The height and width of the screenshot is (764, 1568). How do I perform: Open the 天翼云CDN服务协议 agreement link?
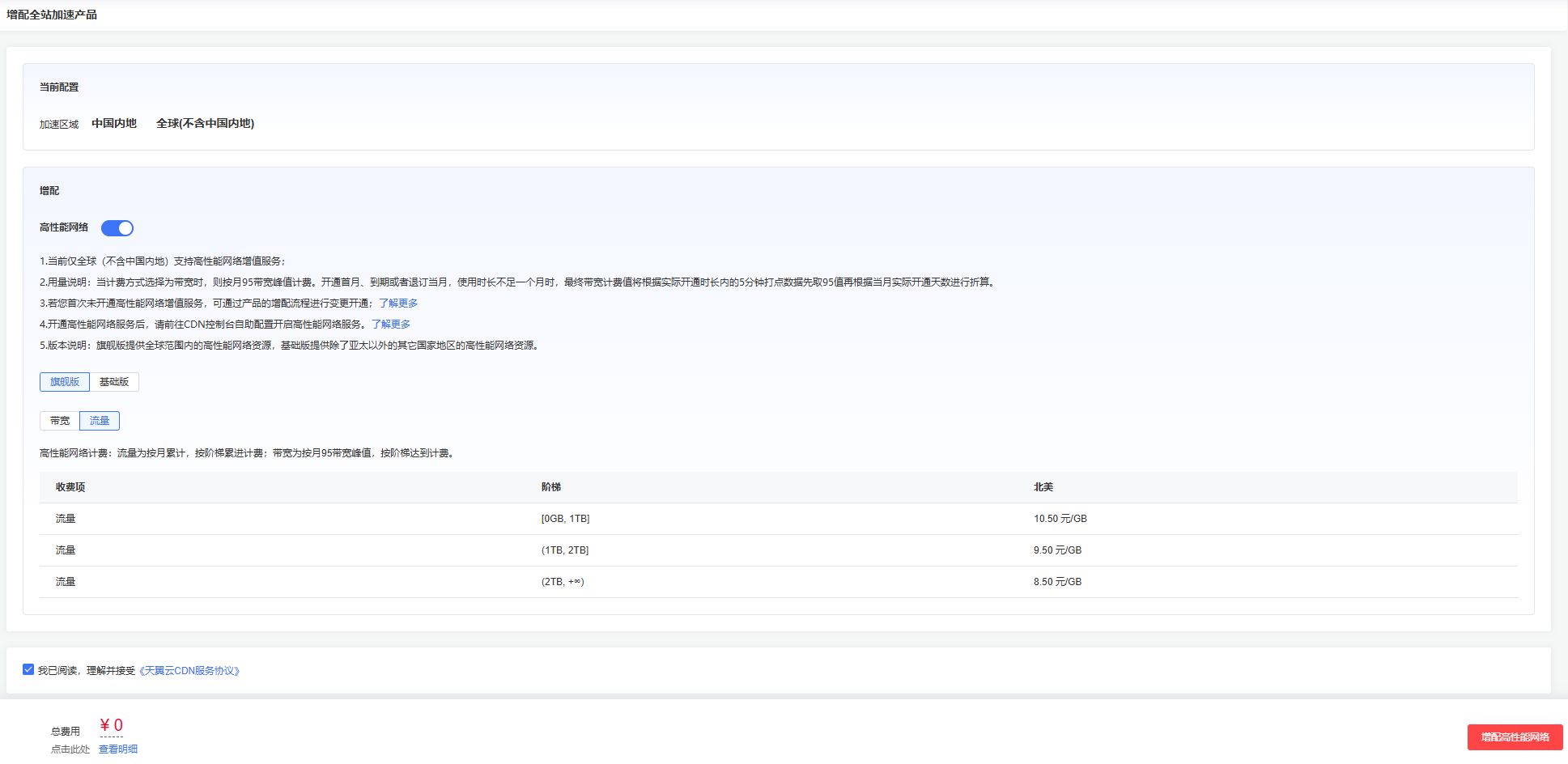(x=189, y=671)
